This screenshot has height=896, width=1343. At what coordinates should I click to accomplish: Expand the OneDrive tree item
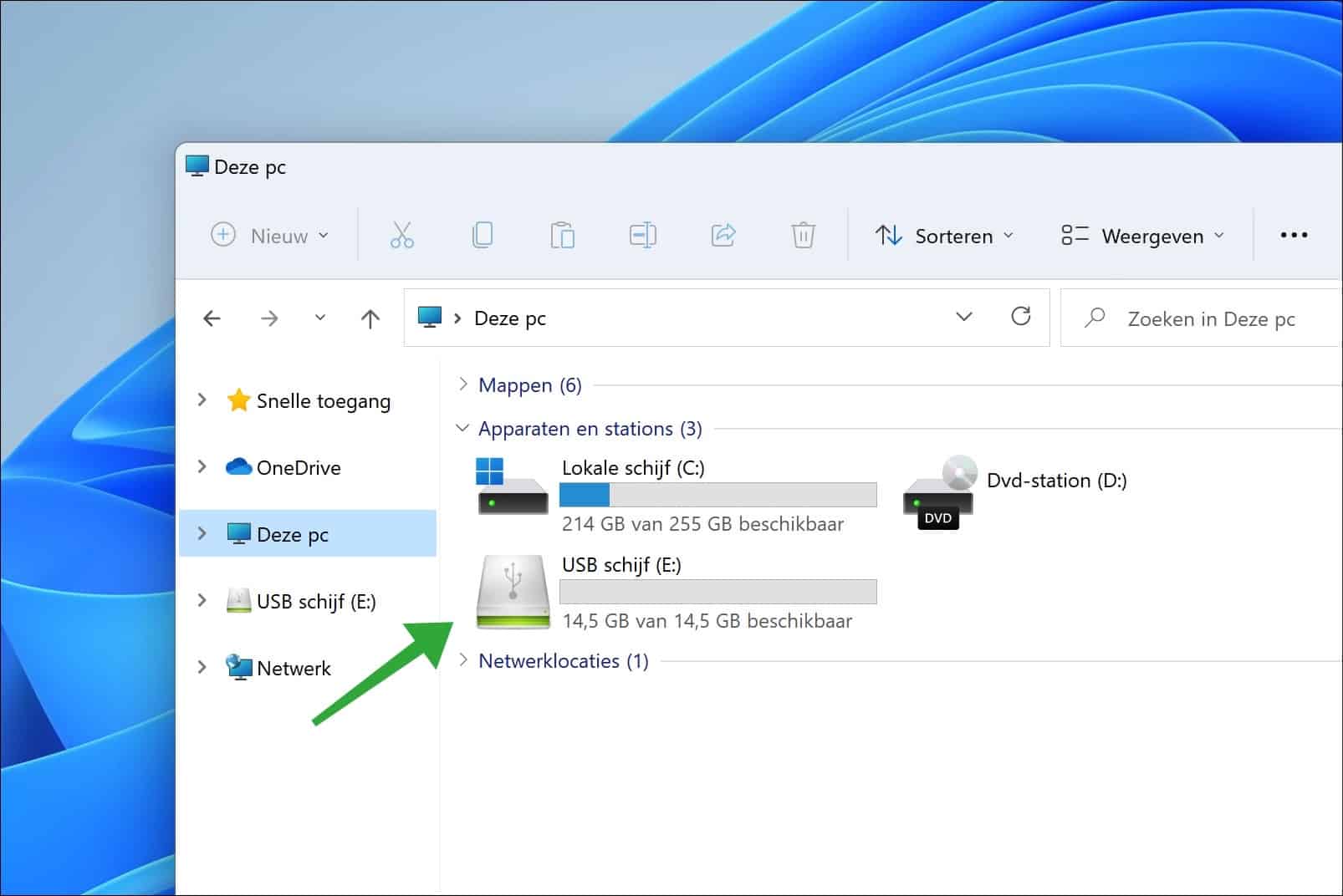tap(202, 467)
